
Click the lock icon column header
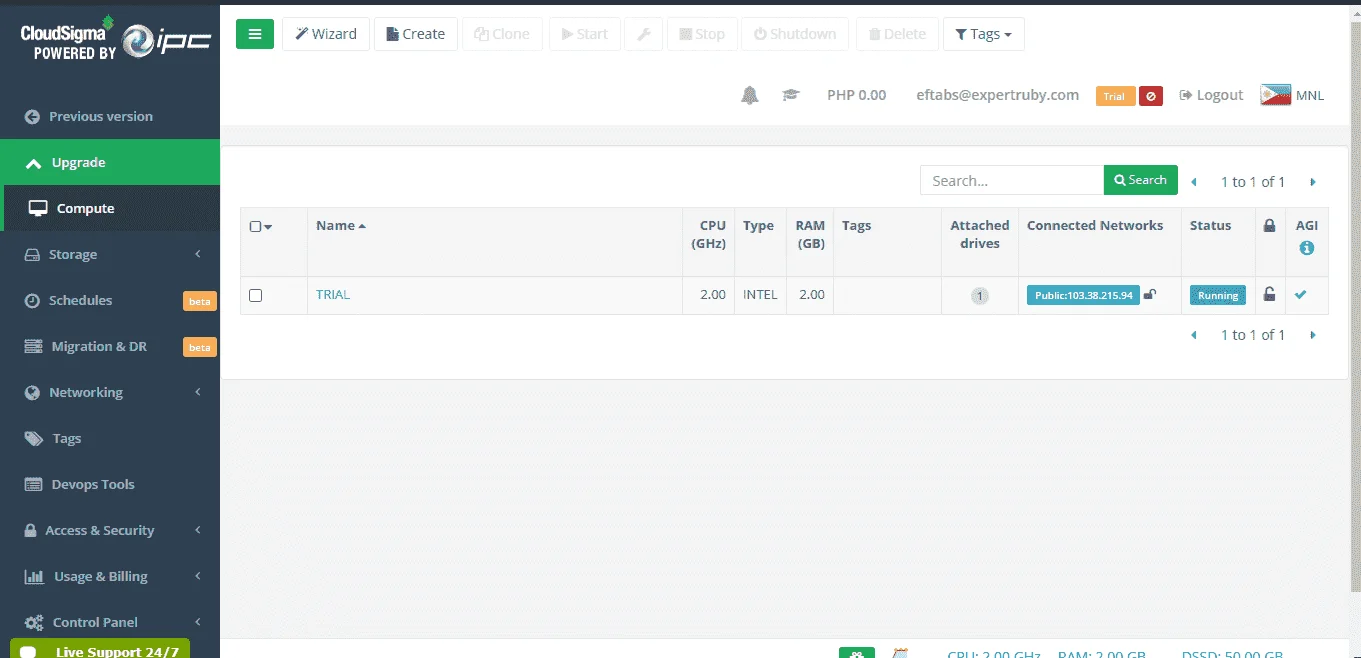(x=1269, y=225)
